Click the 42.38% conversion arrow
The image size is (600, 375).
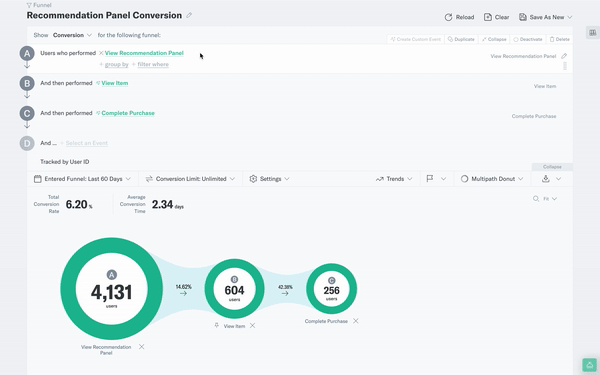pyautogui.click(x=285, y=293)
